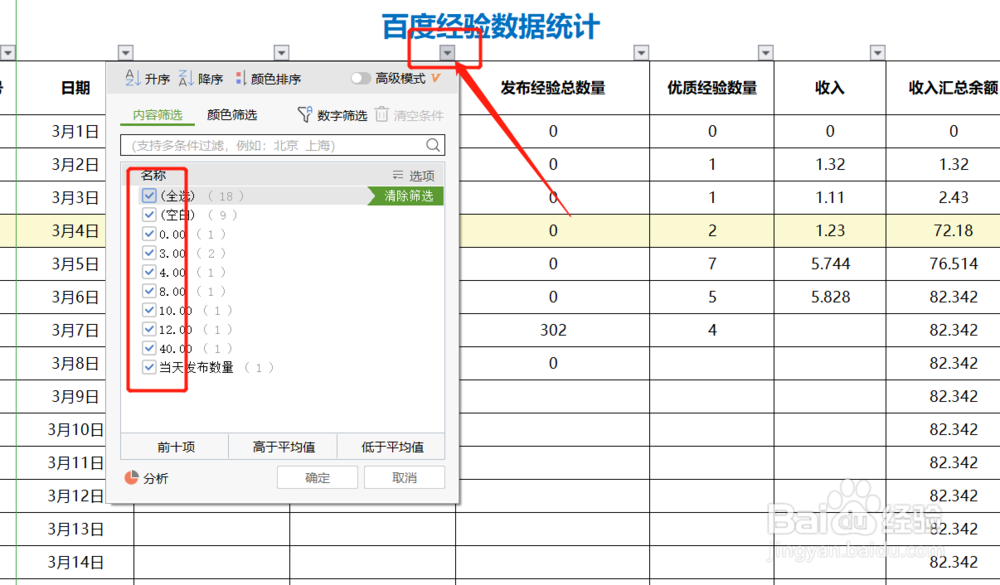Click 优质经验数量 header cell
Screen dimensions: 1000x585
pyautogui.click(x=712, y=88)
